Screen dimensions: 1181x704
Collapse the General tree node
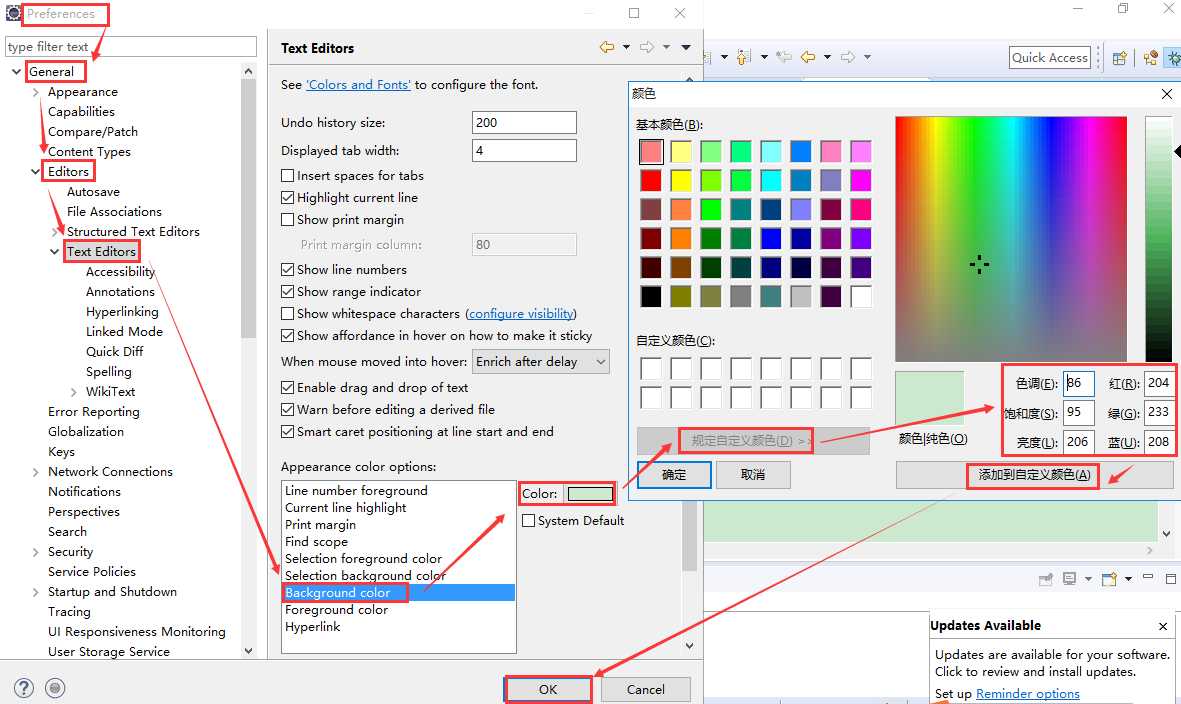point(17,72)
